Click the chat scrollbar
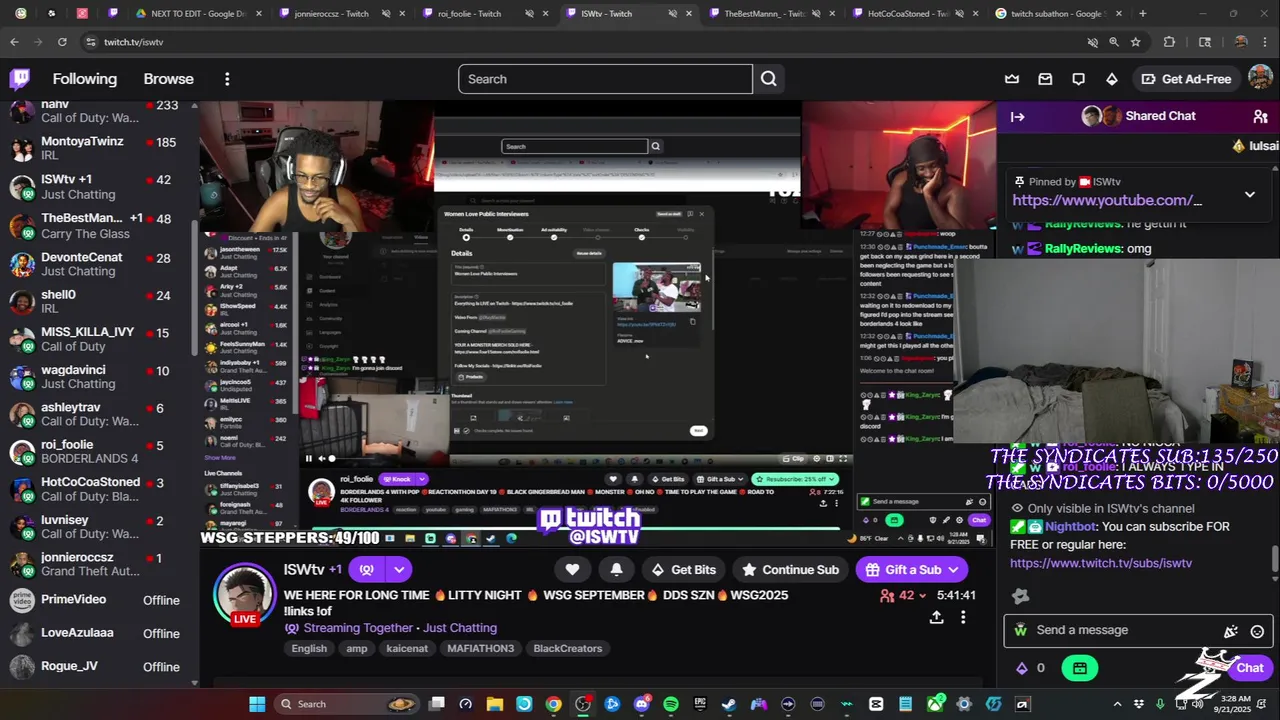The image size is (1280, 720). [x=1274, y=558]
